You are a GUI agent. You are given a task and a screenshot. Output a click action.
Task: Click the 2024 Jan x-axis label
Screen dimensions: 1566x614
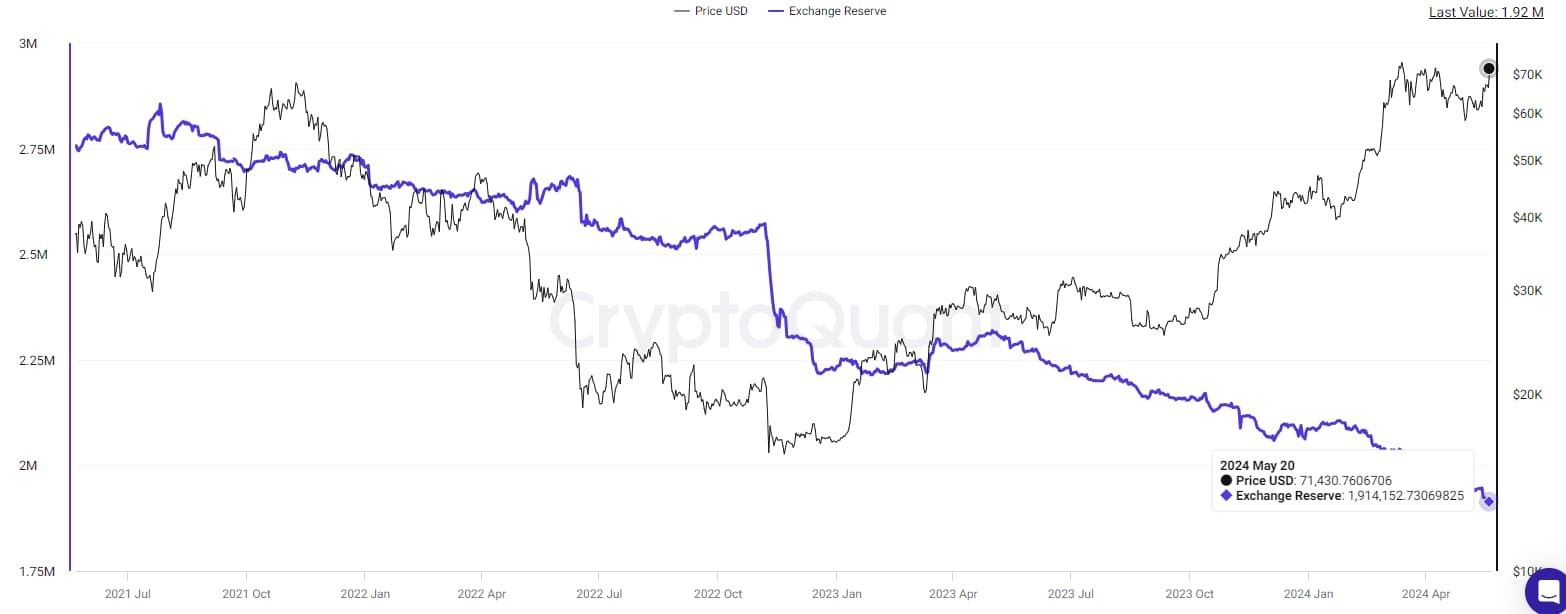(1309, 594)
